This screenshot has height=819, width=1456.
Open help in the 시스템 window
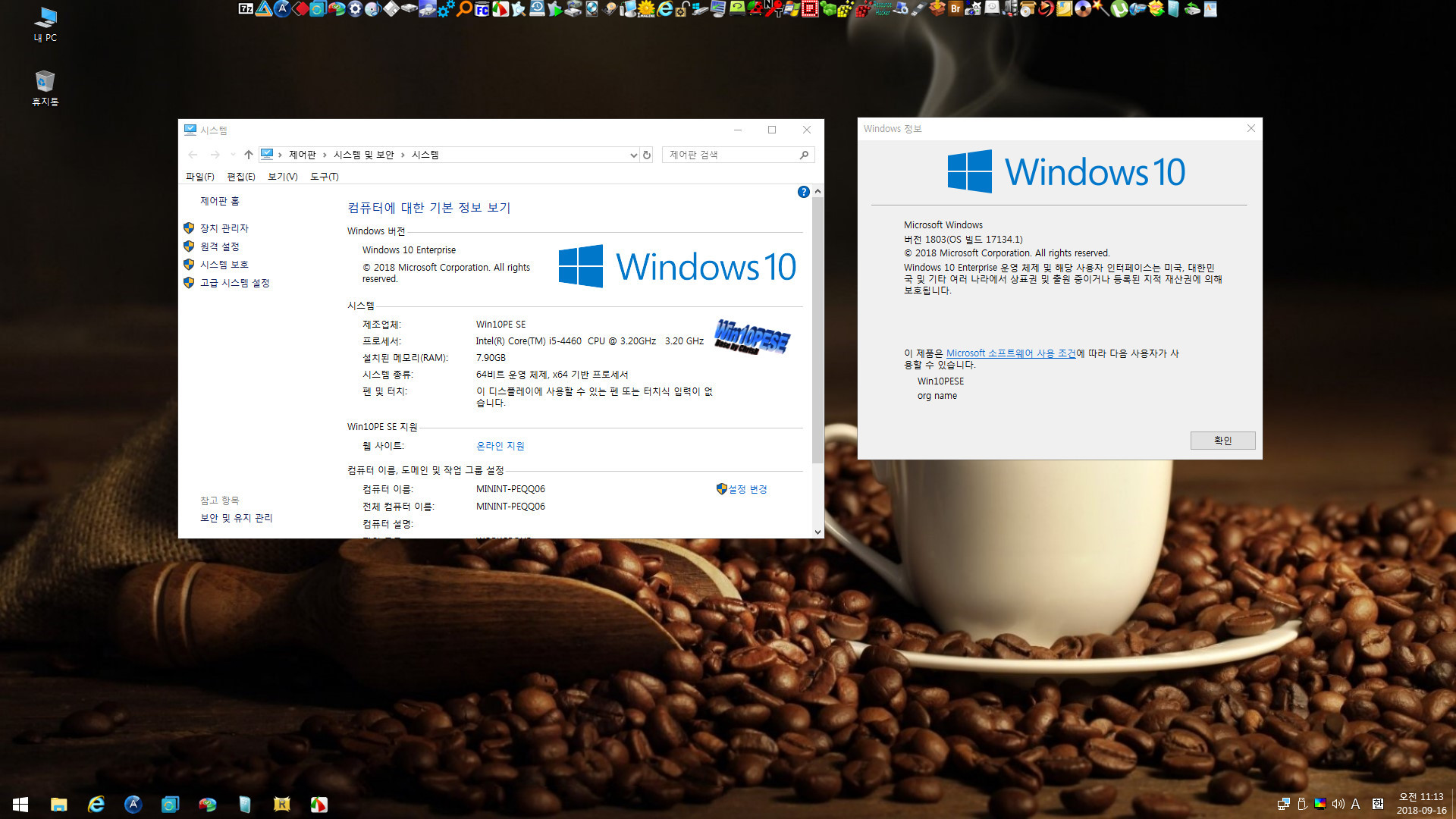coord(804,192)
